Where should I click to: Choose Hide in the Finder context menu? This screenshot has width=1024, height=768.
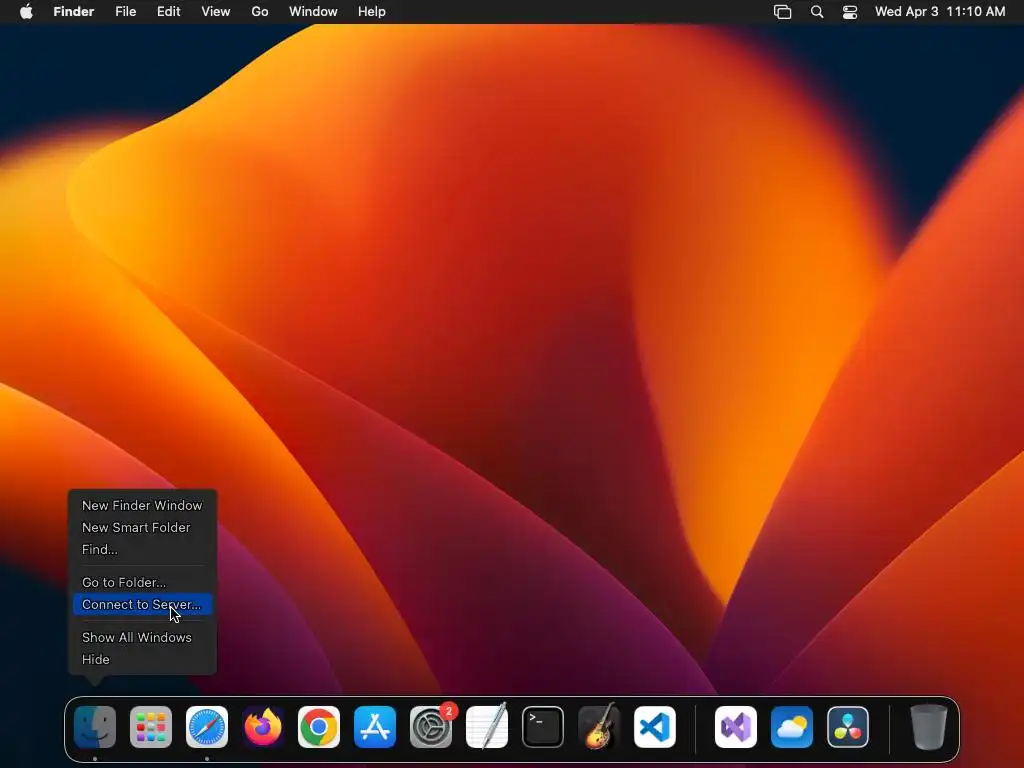(x=142, y=660)
